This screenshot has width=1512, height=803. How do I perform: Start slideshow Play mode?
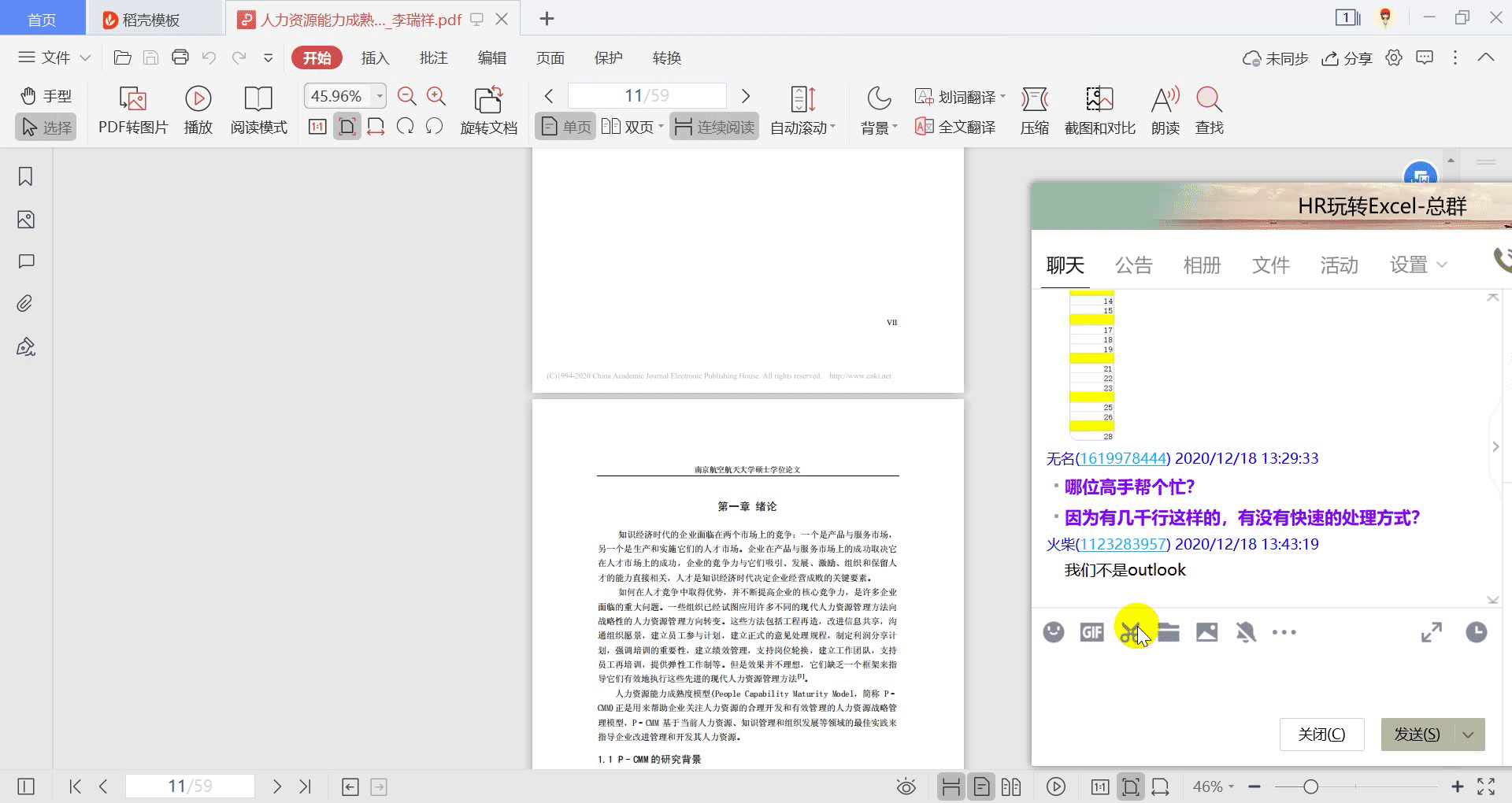point(198,111)
